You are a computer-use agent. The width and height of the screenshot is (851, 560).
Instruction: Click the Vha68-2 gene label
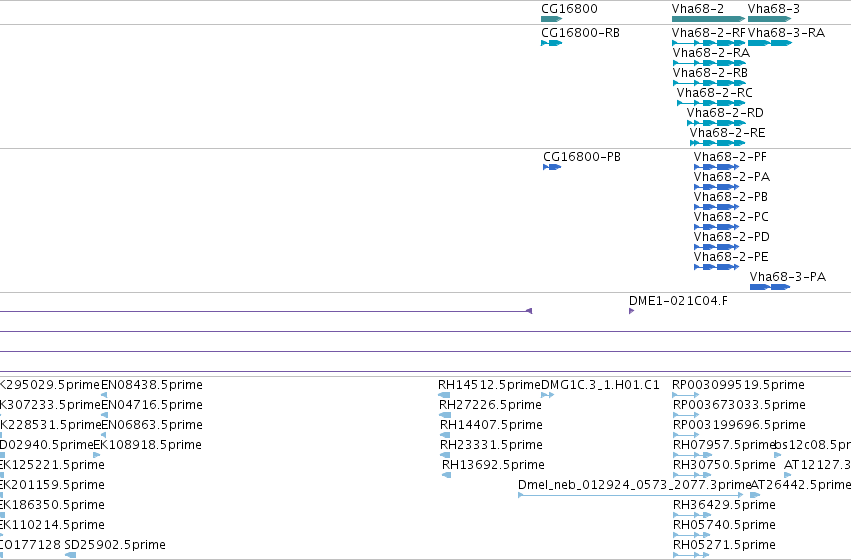697,9
